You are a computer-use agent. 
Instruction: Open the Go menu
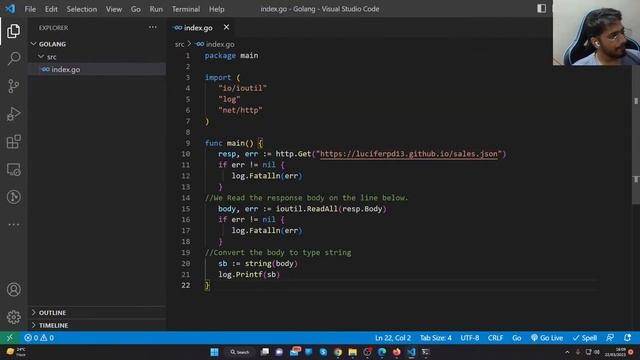(x=136, y=9)
